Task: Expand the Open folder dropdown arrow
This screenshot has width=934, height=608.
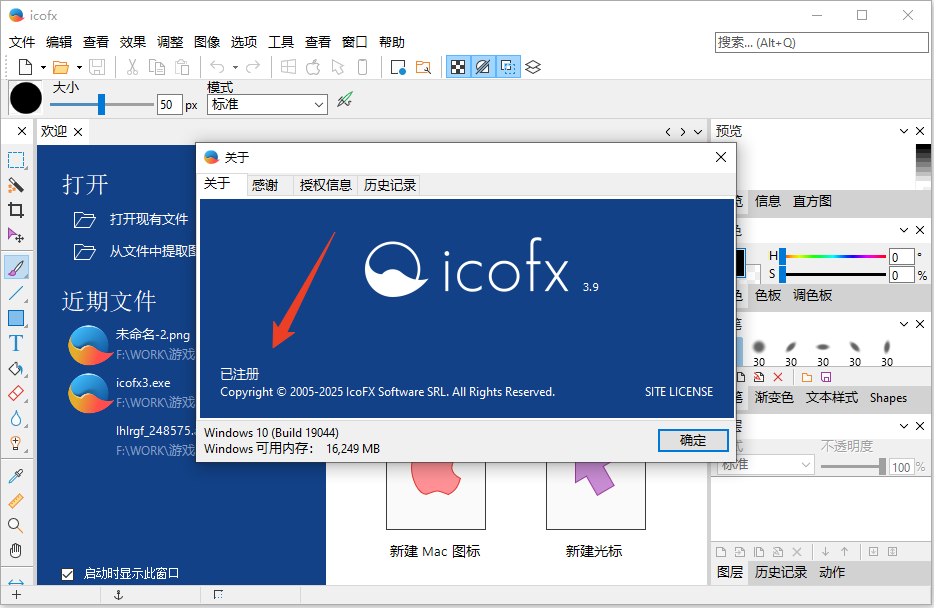Action: tap(79, 68)
